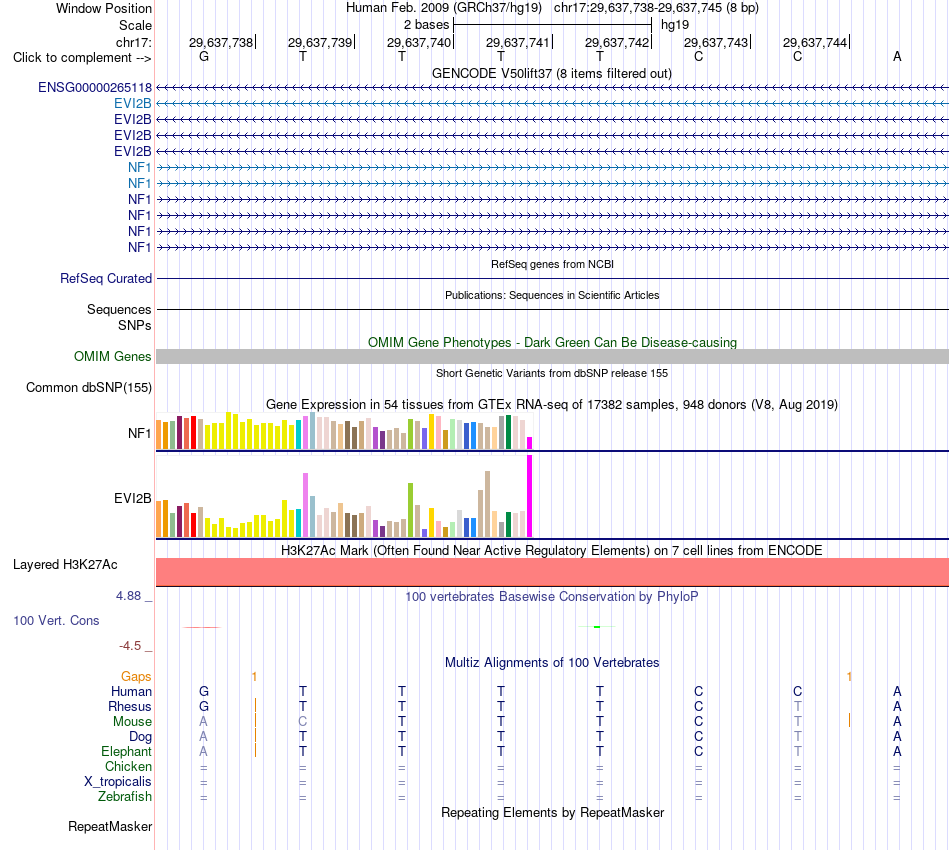Screen dimensions: 950x850
Task: Click the green PhyloP conservation mark
Action: coord(597,626)
